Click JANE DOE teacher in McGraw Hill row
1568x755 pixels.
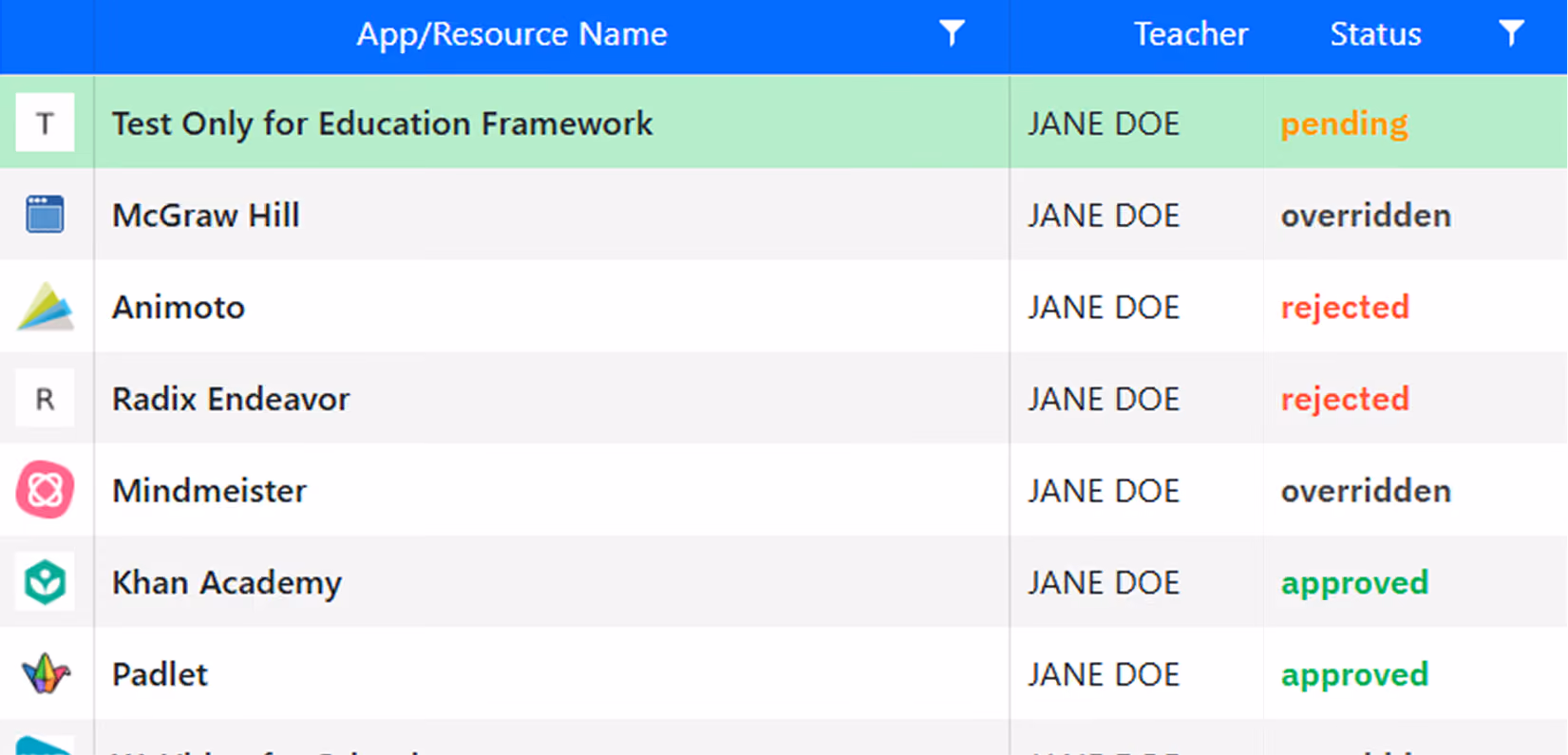pyautogui.click(x=1104, y=216)
